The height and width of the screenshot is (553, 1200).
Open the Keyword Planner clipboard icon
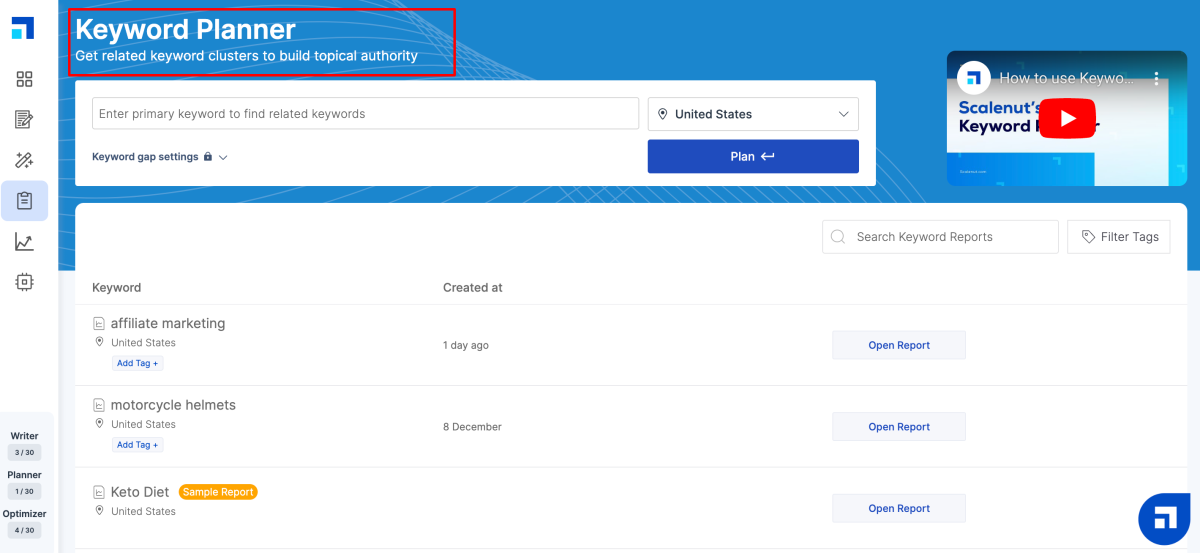24,201
